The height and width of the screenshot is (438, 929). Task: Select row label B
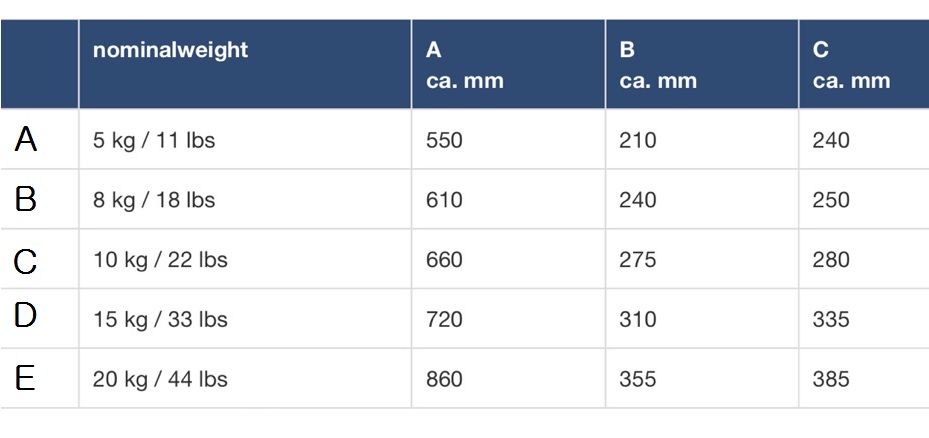coord(27,200)
